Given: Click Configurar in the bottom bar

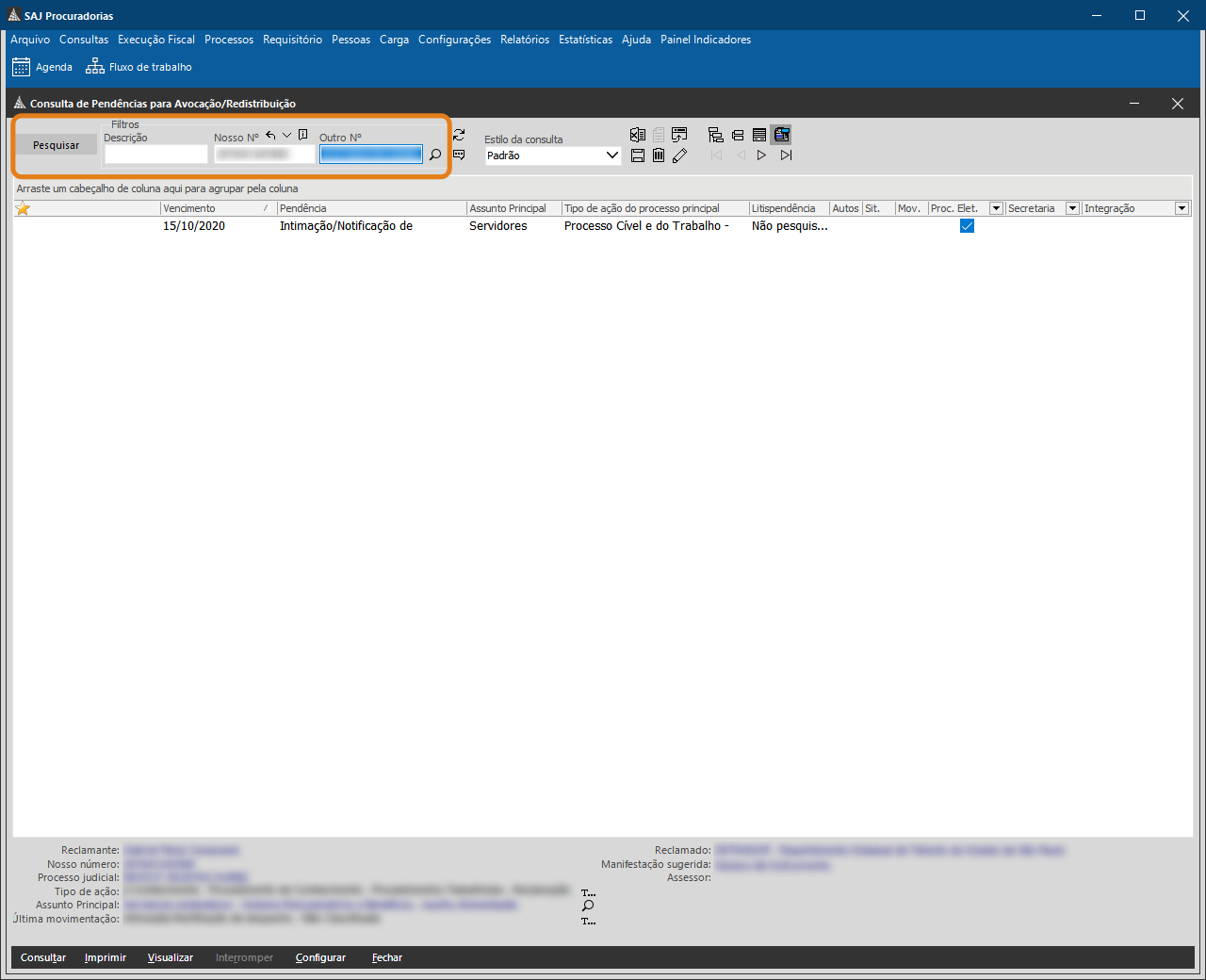Looking at the screenshot, I should tap(320, 957).
